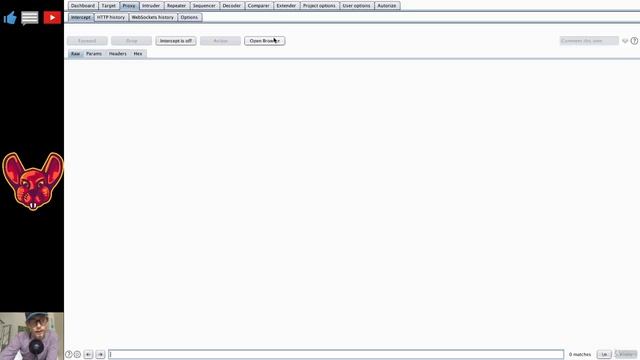
Task: Open the Action button menu
Action: [220, 41]
